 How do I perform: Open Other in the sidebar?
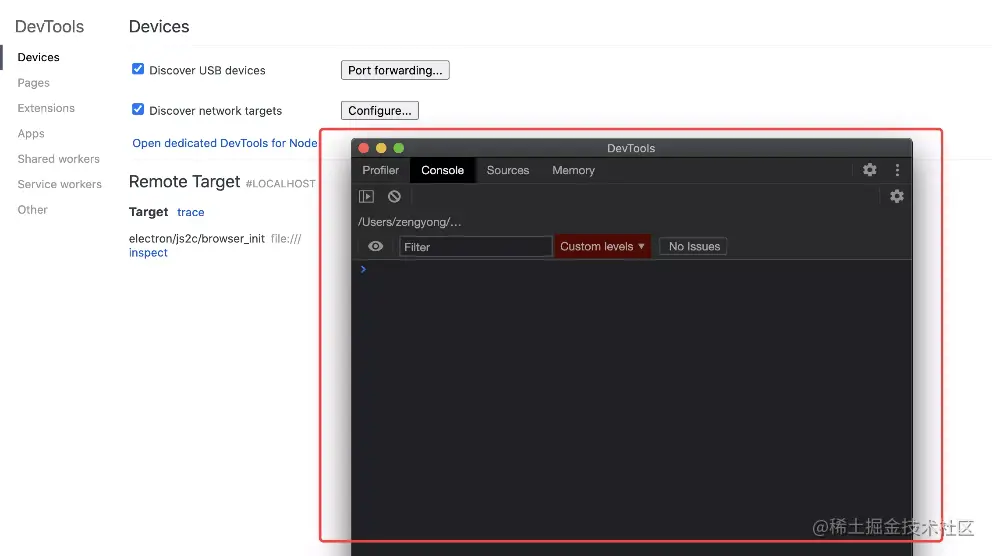coord(32,209)
